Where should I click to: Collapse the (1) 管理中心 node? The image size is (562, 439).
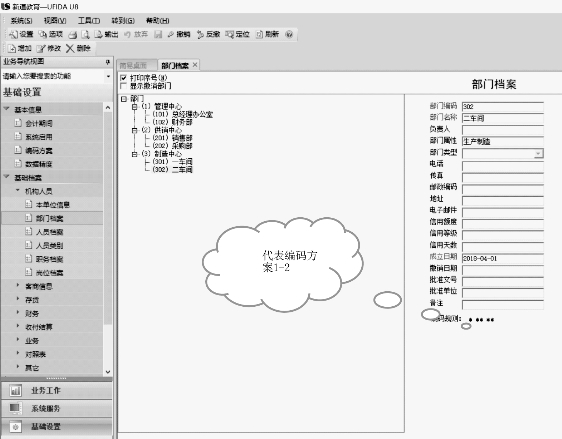[134, 107]
